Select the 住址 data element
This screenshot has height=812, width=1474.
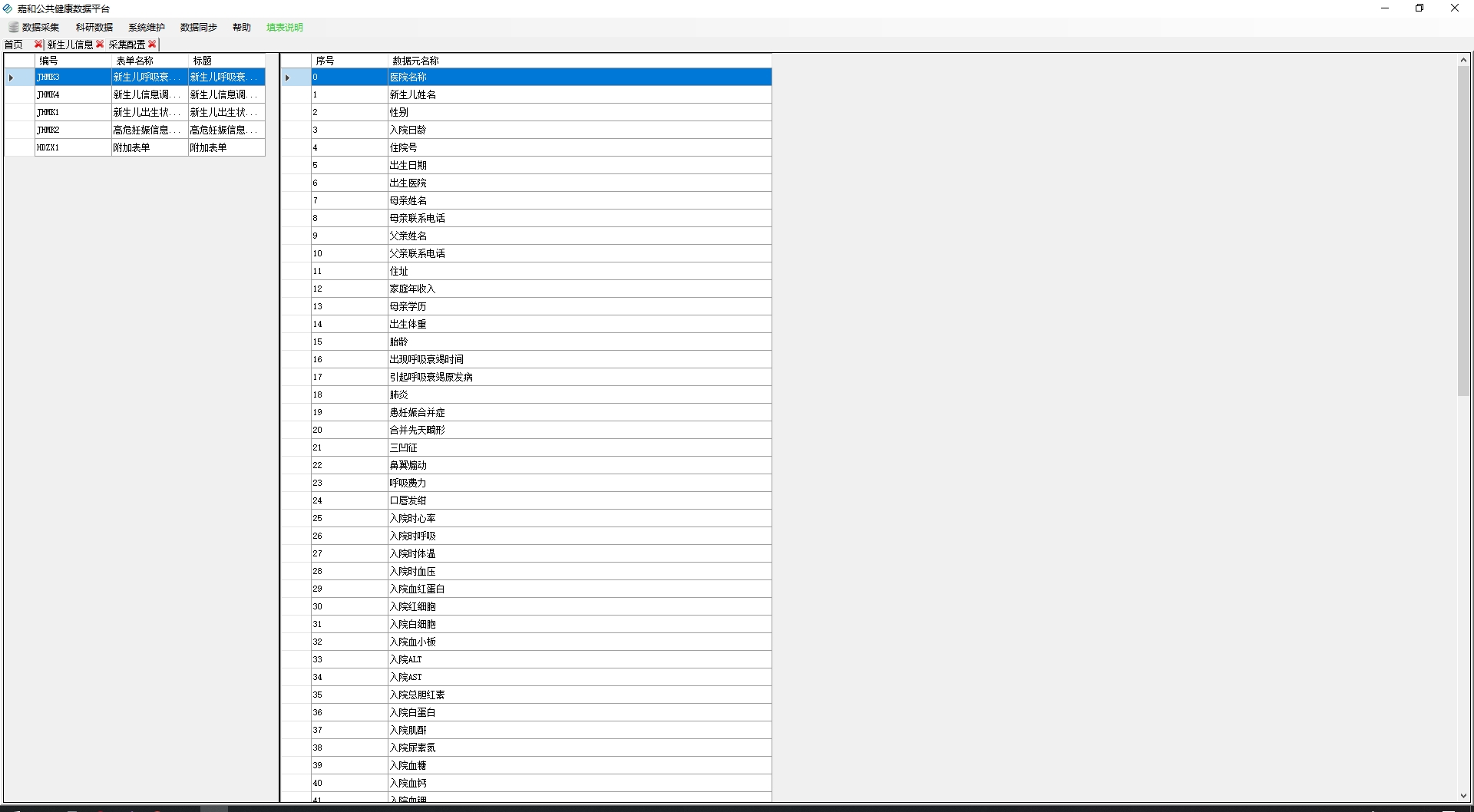pos(580,271)
